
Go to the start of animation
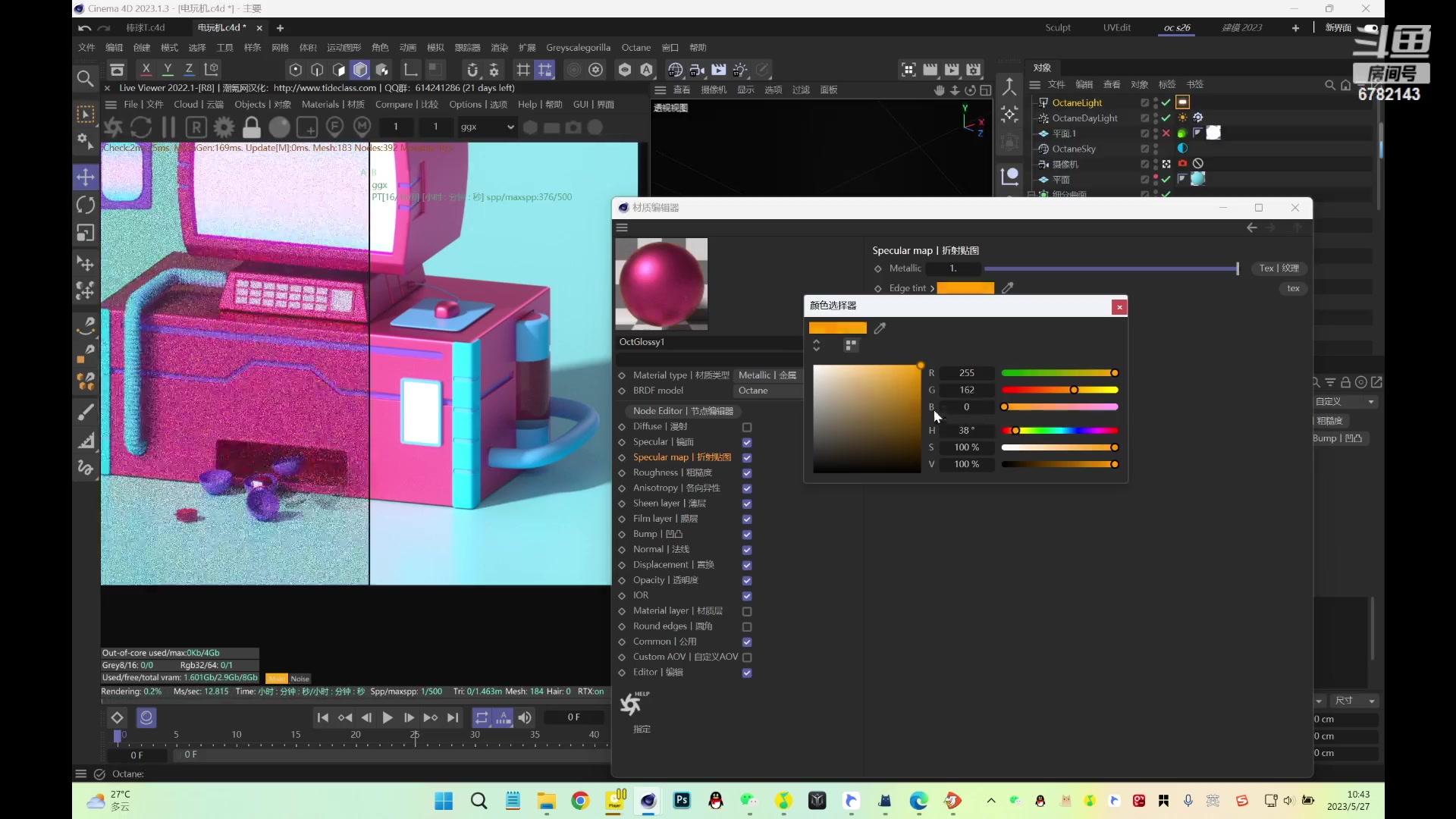[323, 717]
